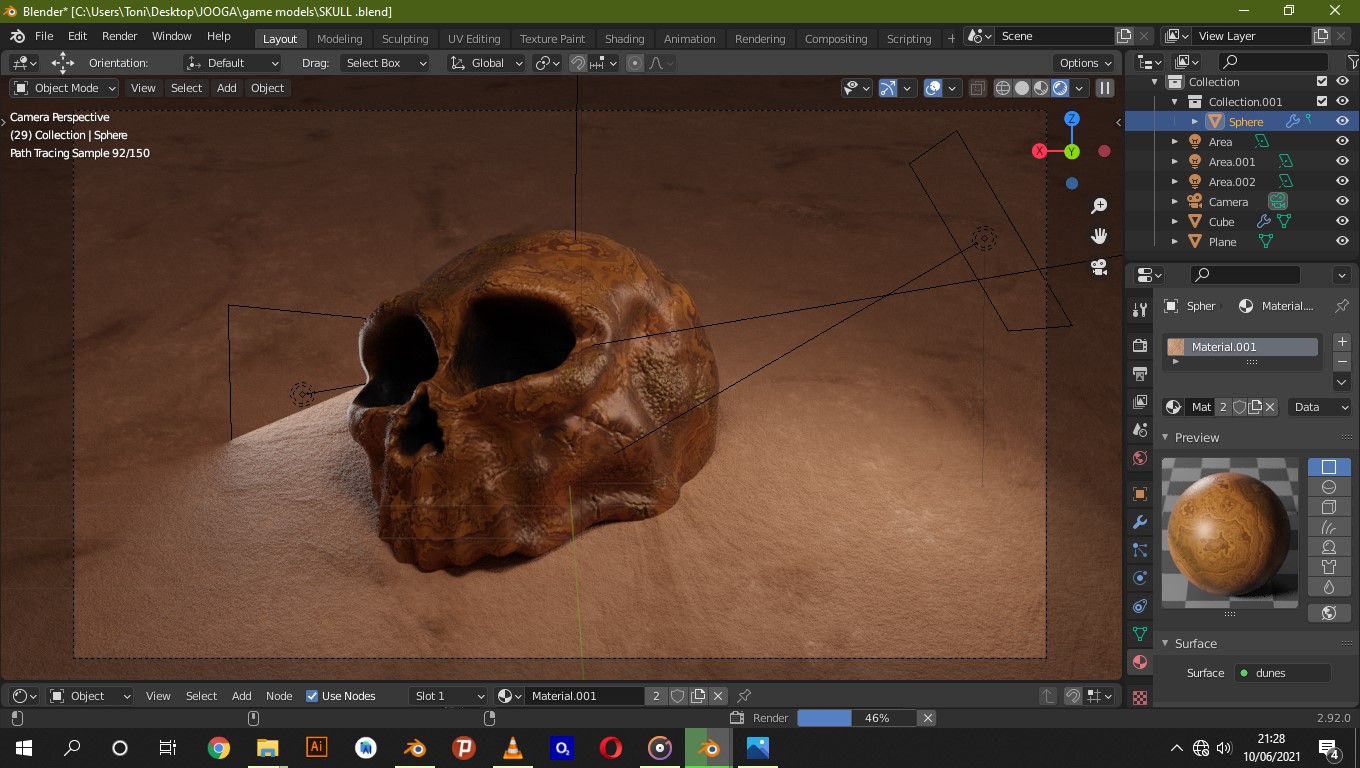The height and width of the screenshot is (768, 1360).
Task: Open the Global transform orientation dropdown
Action: [x=486, y=63]
